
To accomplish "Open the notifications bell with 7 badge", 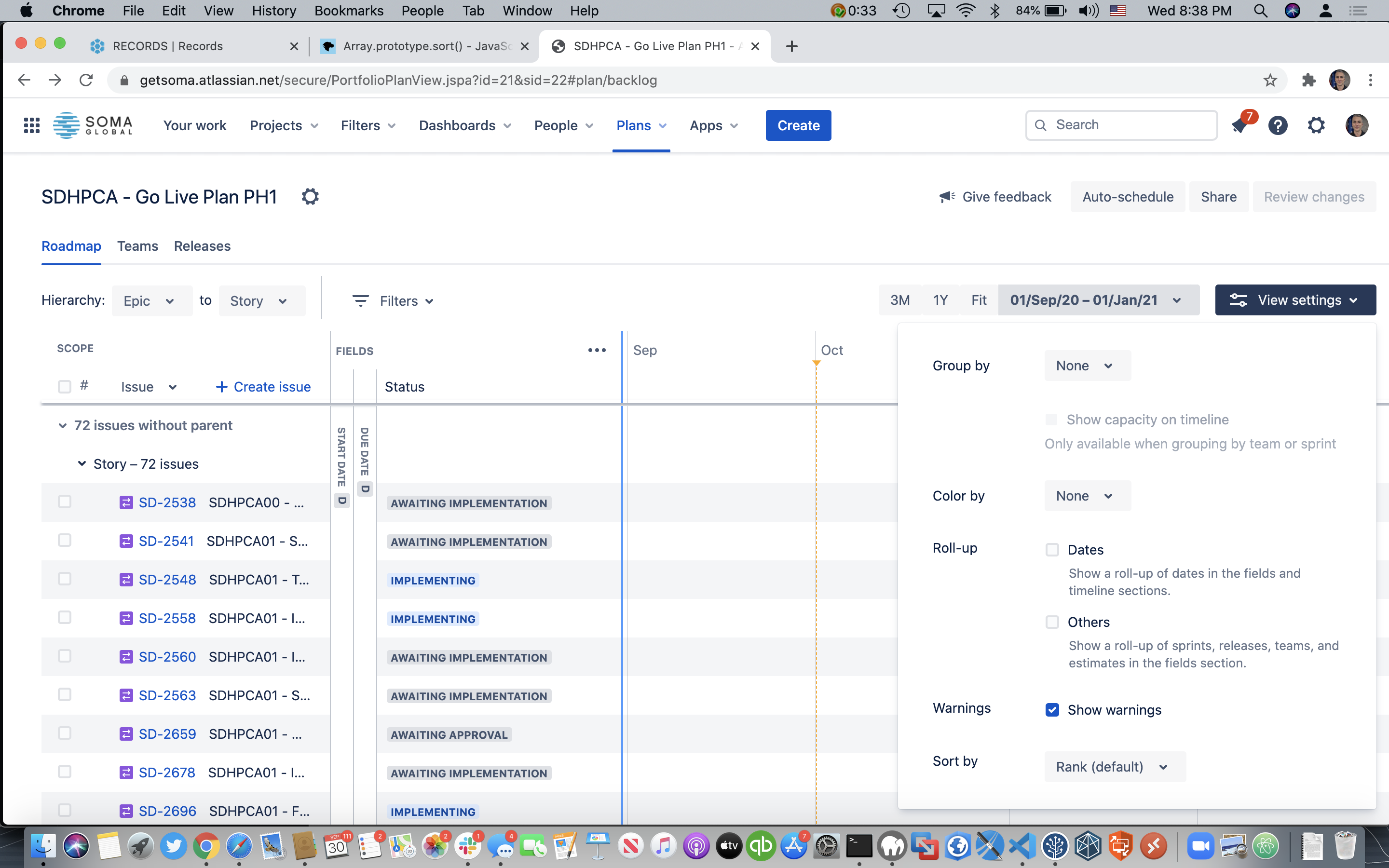I will [1240, 125].
